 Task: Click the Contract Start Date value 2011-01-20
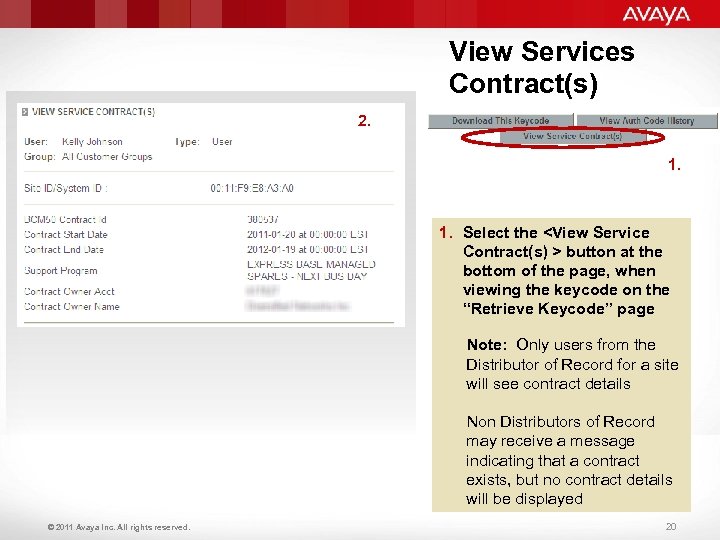point(307,235)
